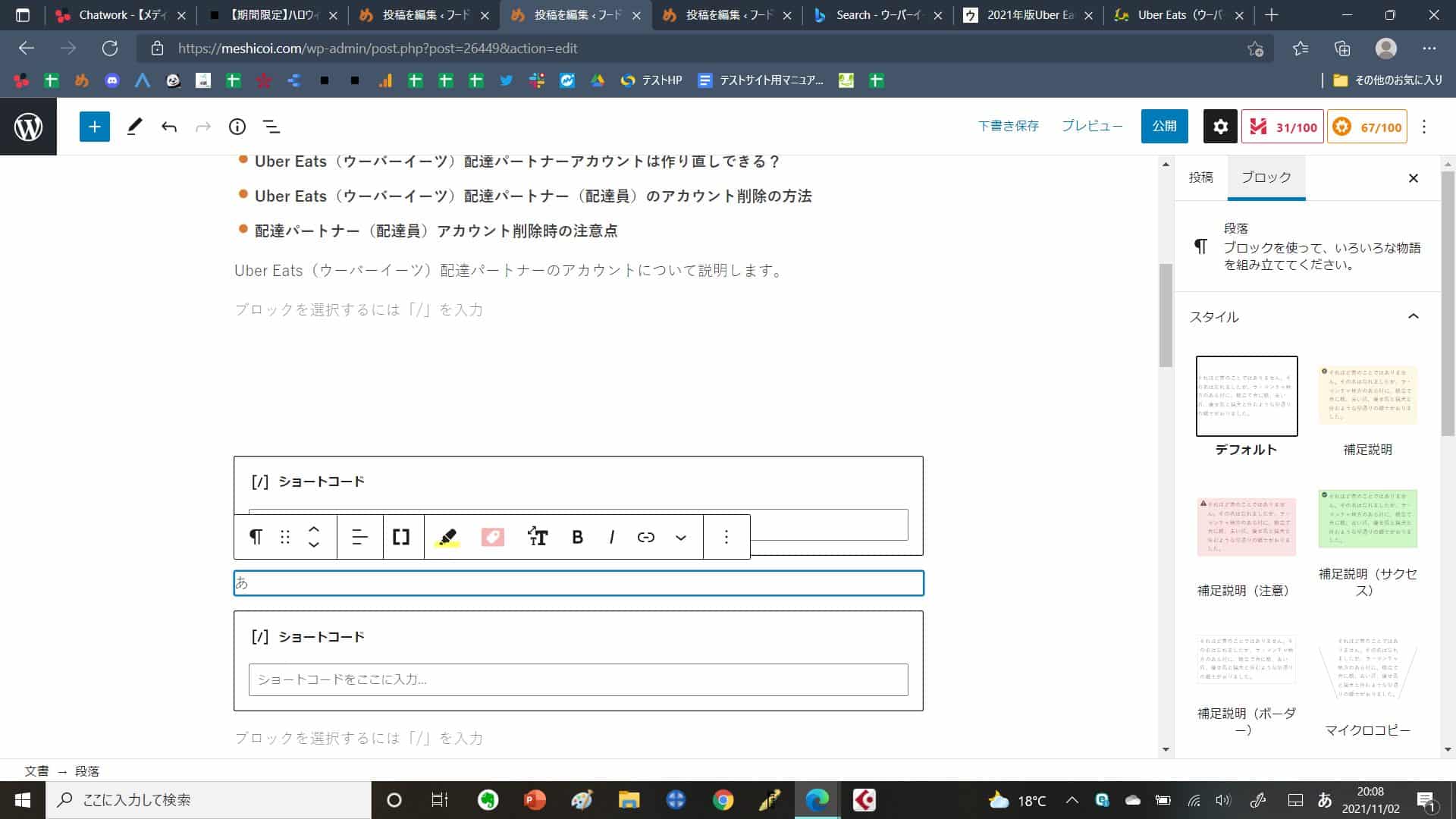Open the document info details icon

(237, 127)
